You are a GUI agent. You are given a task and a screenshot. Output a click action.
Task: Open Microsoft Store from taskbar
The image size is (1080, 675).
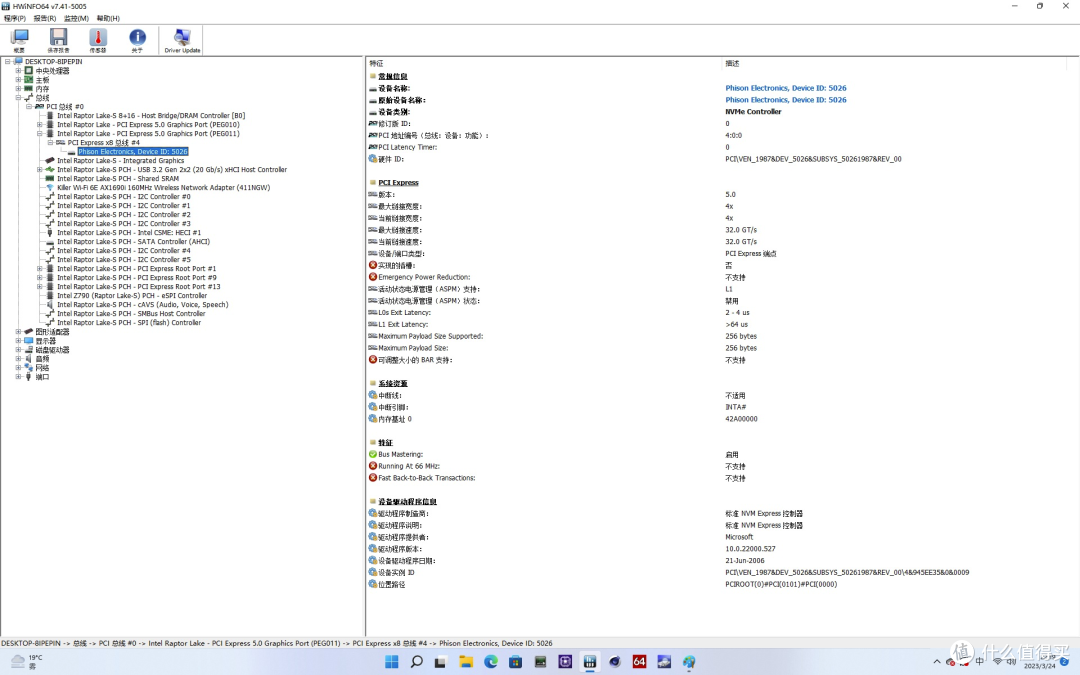(515, 662)
